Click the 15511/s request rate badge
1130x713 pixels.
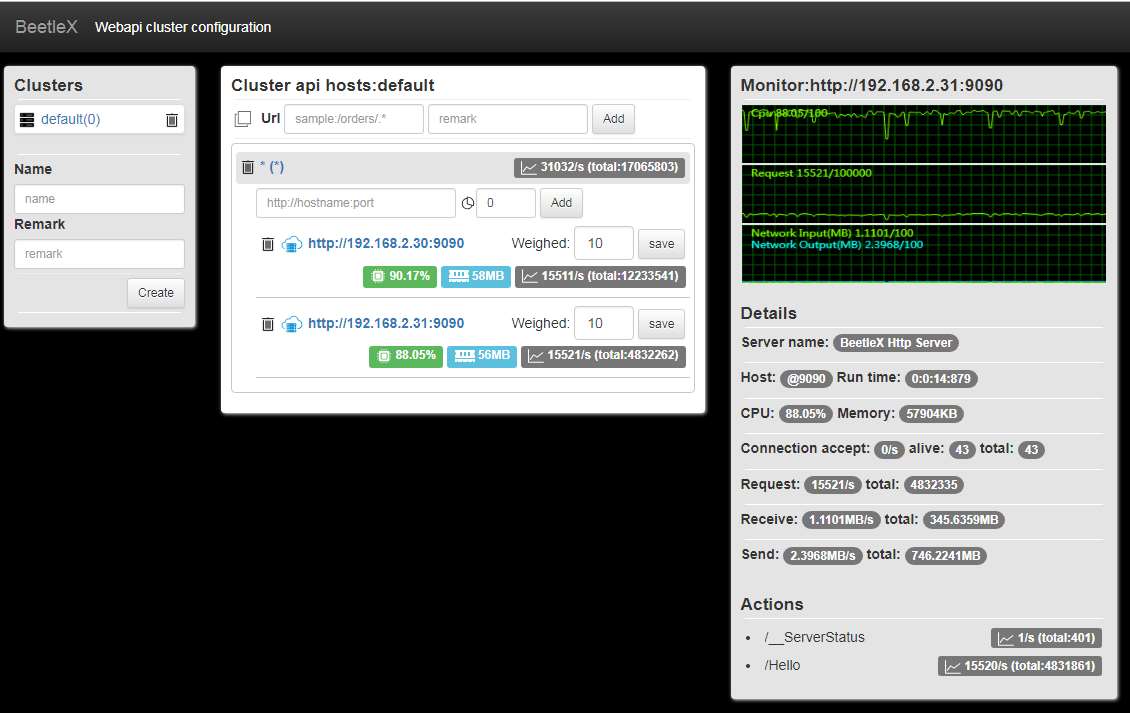click(x=600, y=276)
